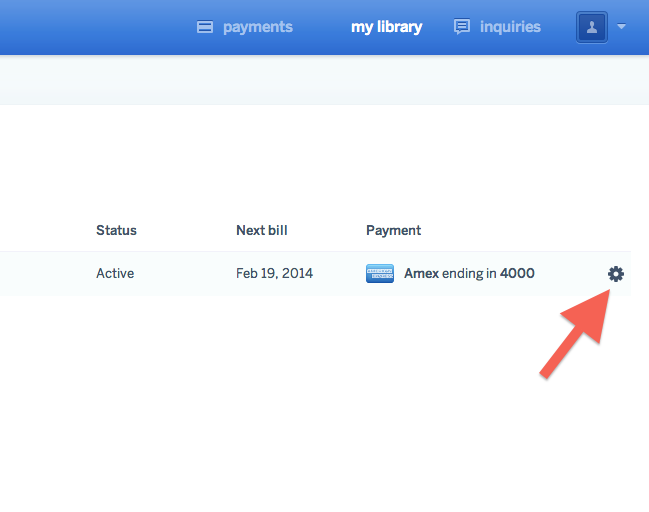
Task: Click empty space in blue navigation bar
Action: (90, 27)
